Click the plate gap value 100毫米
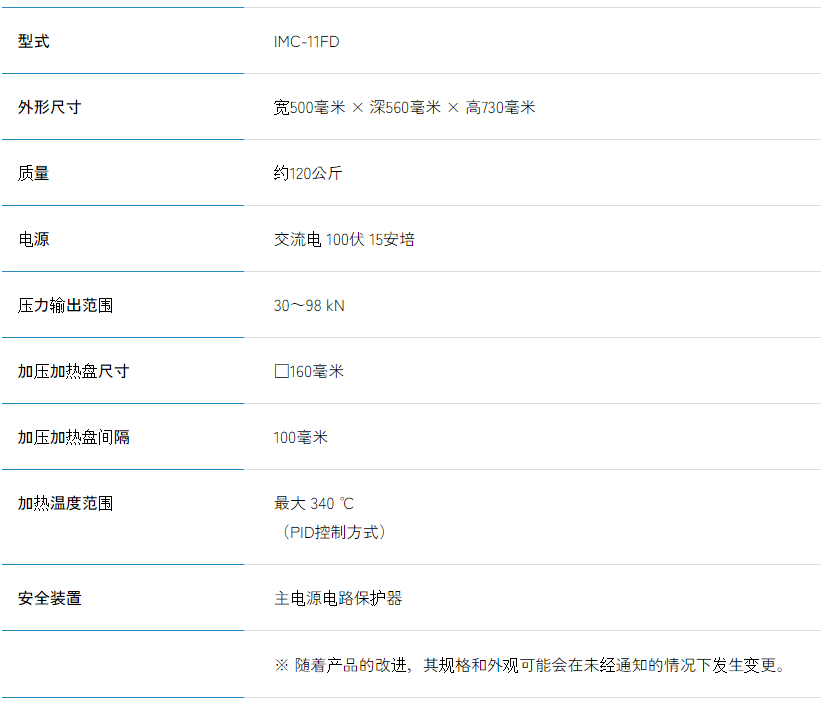The image size is (821, 708). pyautogui.click(x=301, y=438)
